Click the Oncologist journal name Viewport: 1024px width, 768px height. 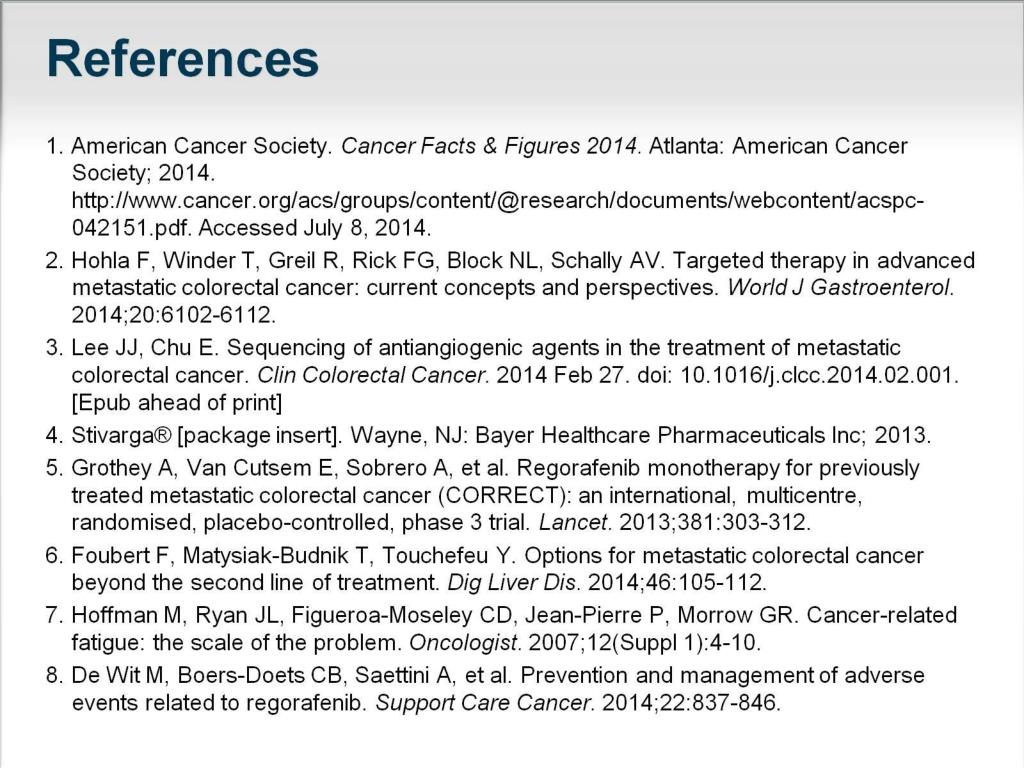point(466,642)
